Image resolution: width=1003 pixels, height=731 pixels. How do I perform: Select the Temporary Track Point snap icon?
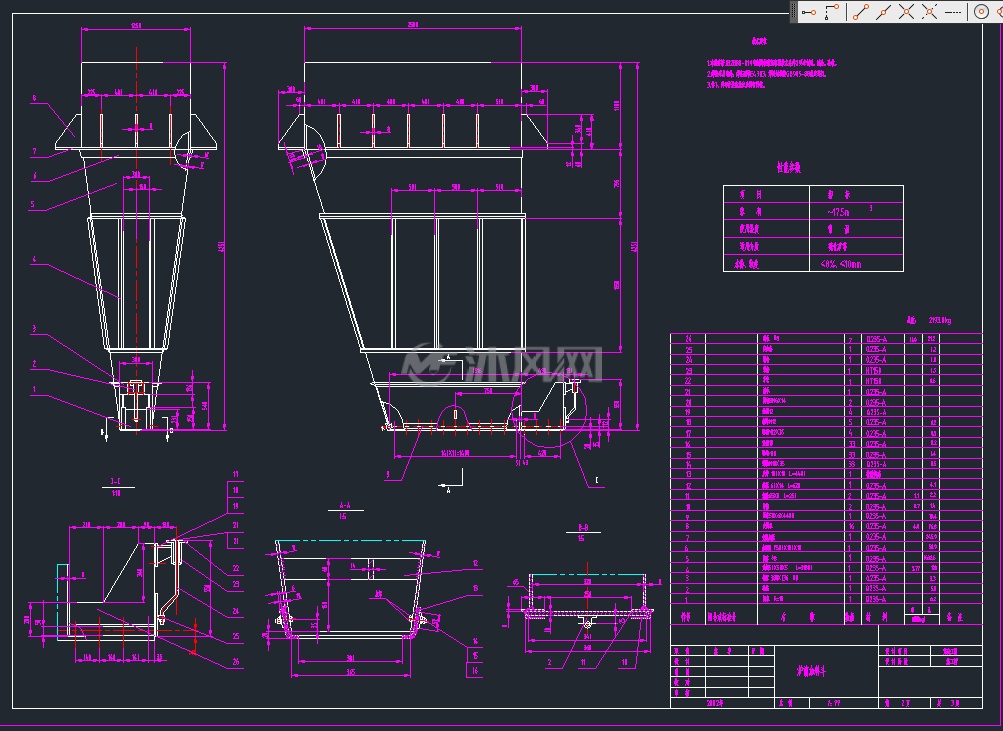[x=809, y=12]
